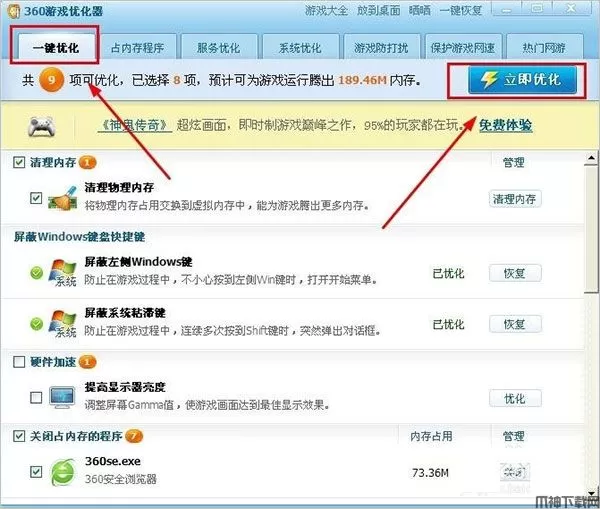Click the 管理 header beside 内存占用

pyautogui.click(x=514, y=436)
